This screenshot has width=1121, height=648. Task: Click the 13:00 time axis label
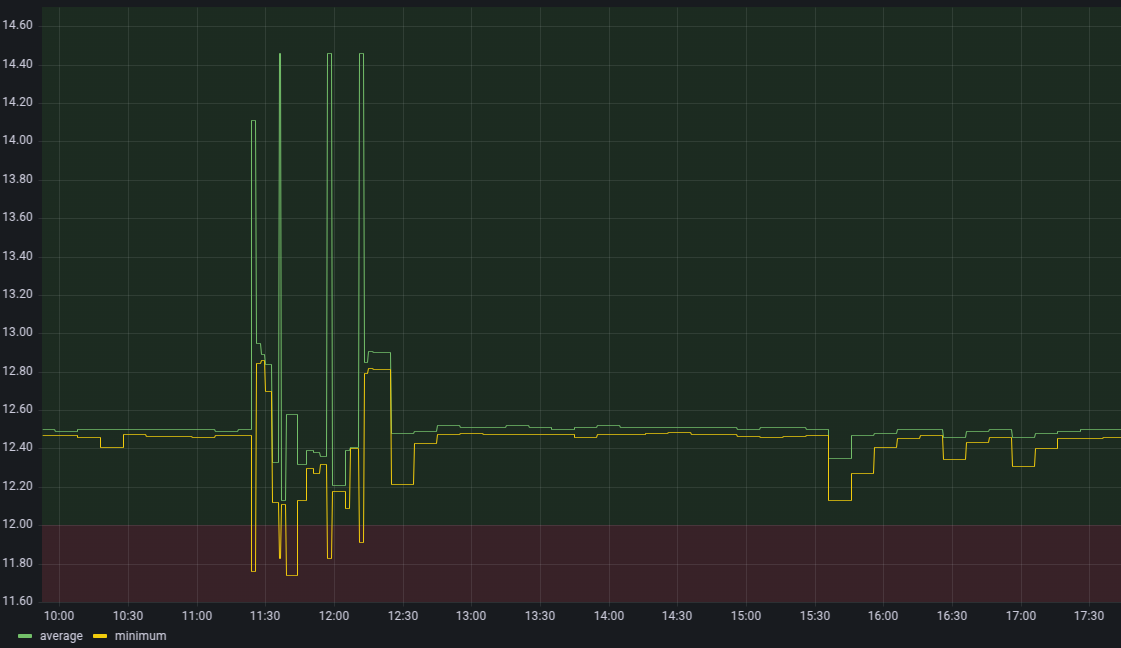pos(471,615)
